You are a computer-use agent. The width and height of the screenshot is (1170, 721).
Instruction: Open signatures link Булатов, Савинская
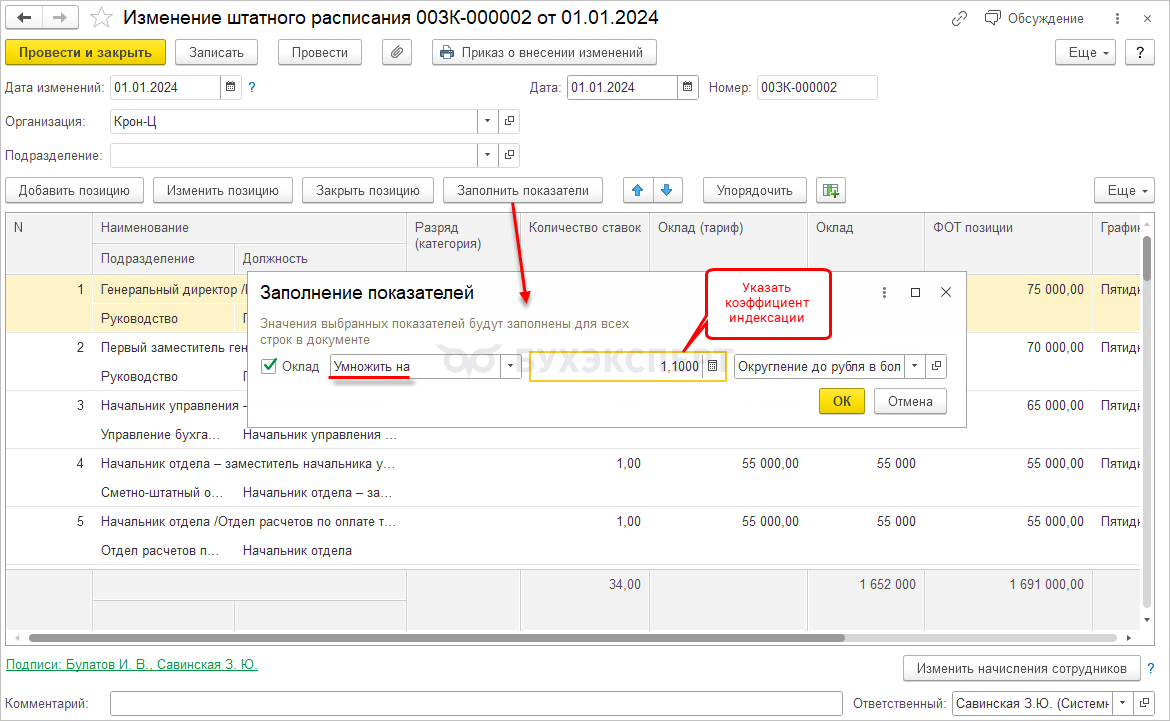[x=132, y=664]
